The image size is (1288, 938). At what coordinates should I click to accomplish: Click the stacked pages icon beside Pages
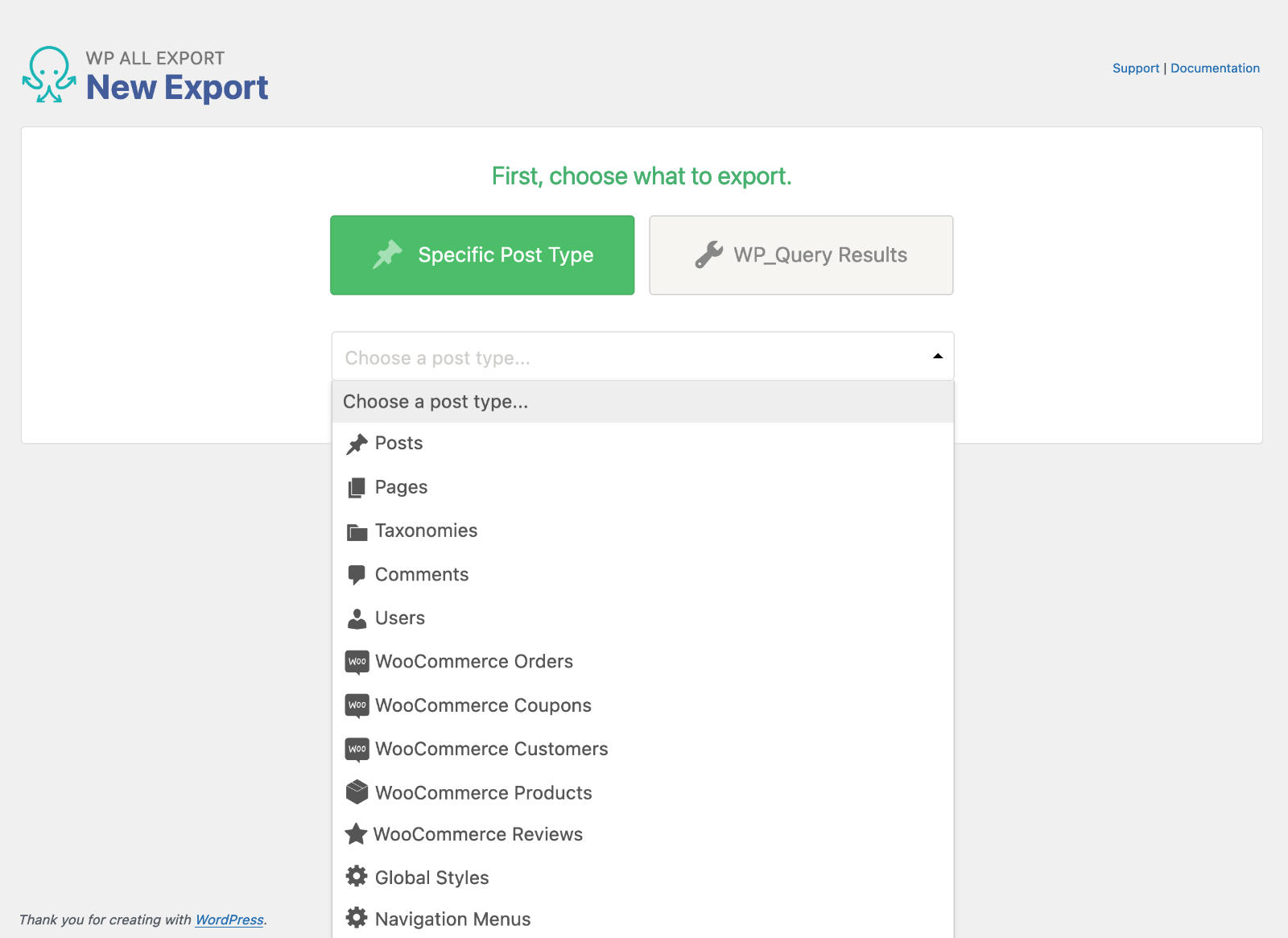[357, 488]
